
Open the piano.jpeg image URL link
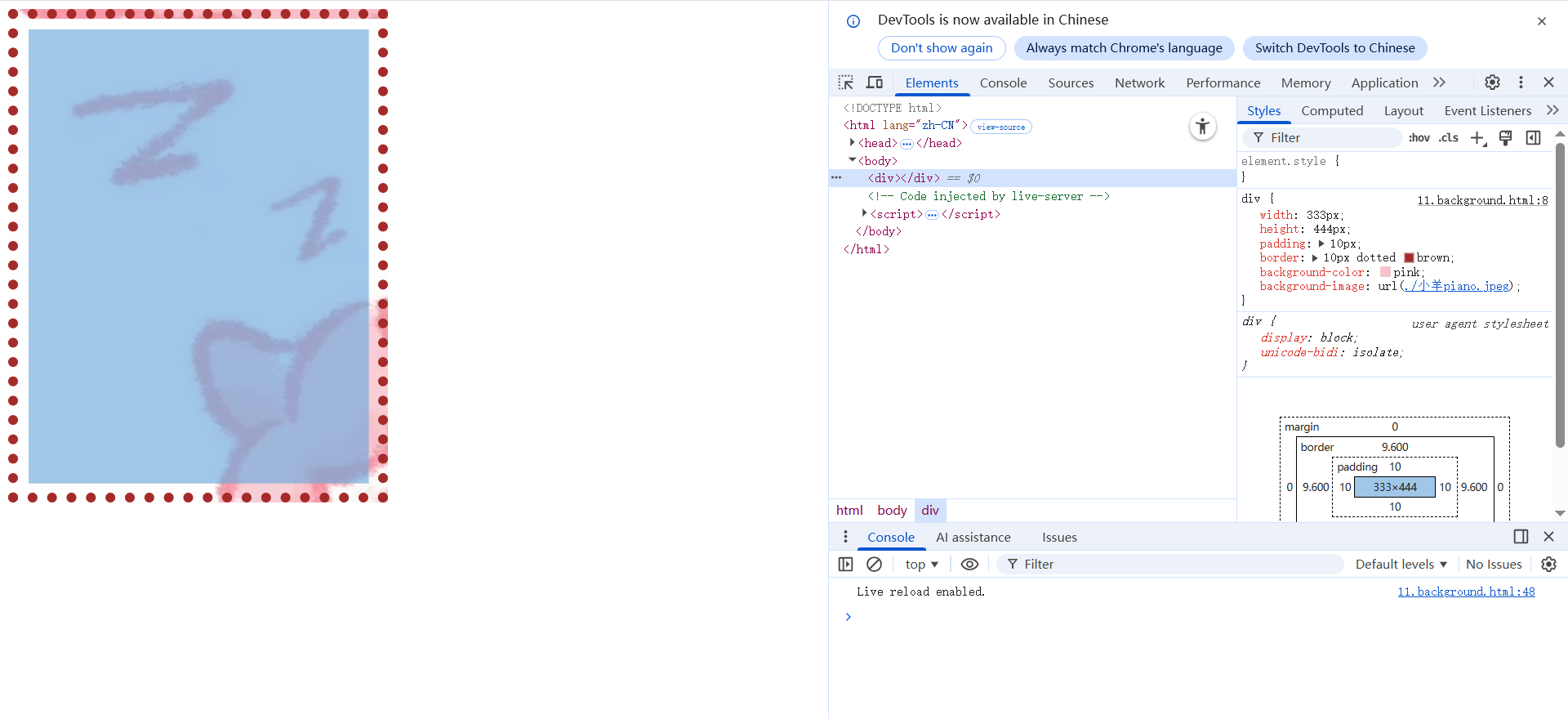[1458, 286]
